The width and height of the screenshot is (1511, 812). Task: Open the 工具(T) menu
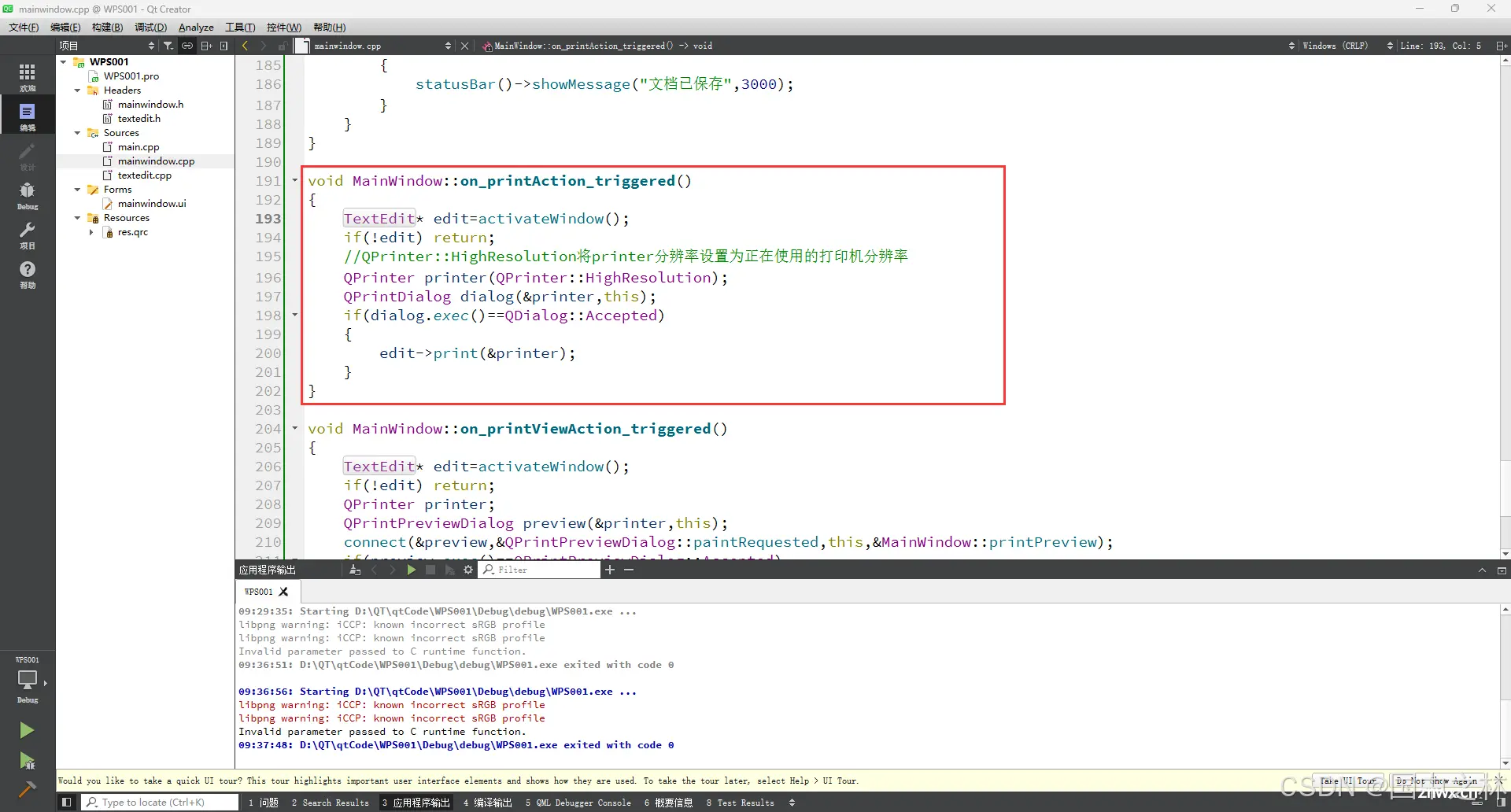pos(240,28)
